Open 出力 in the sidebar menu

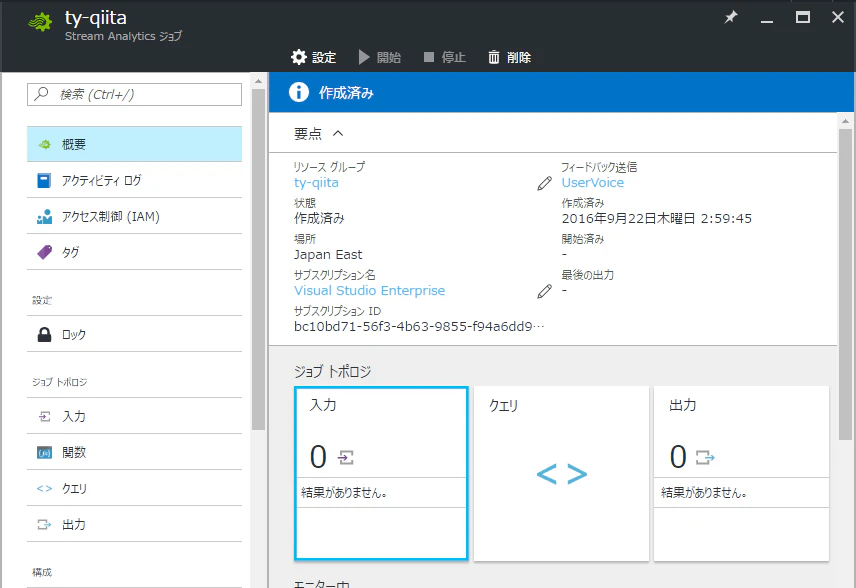[134, 524]
